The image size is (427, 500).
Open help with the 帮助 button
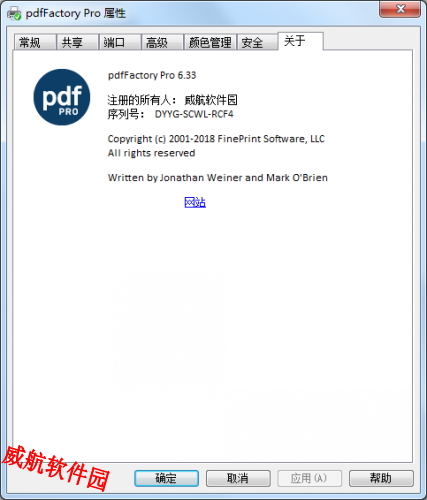coord(381,478)
